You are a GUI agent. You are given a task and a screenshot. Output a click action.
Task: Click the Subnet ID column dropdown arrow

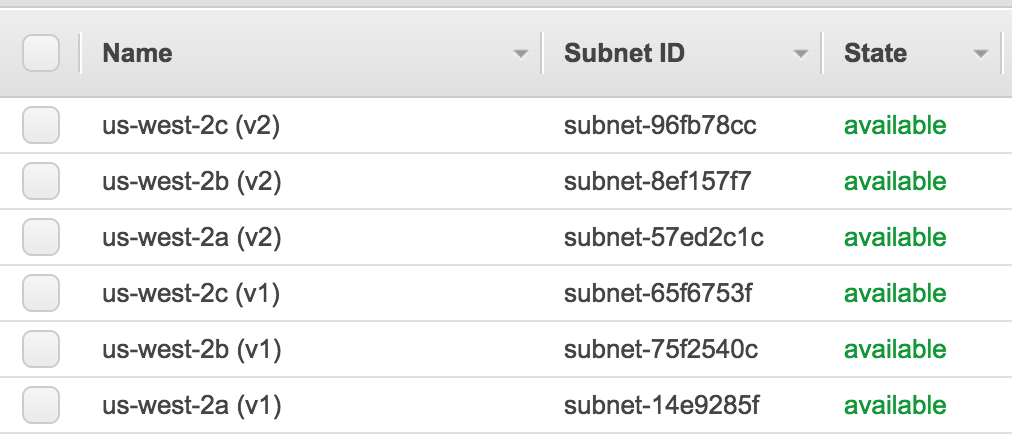800,54
